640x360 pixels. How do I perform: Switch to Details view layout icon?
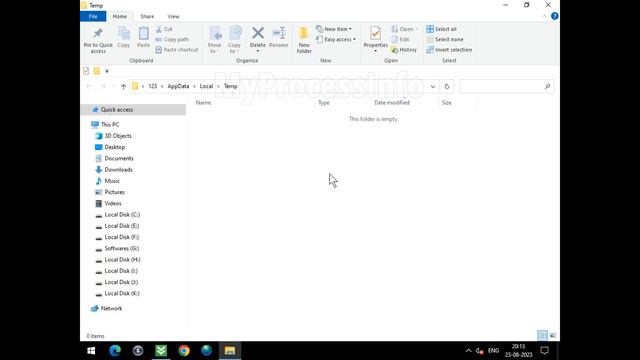[x=542, y=336]
